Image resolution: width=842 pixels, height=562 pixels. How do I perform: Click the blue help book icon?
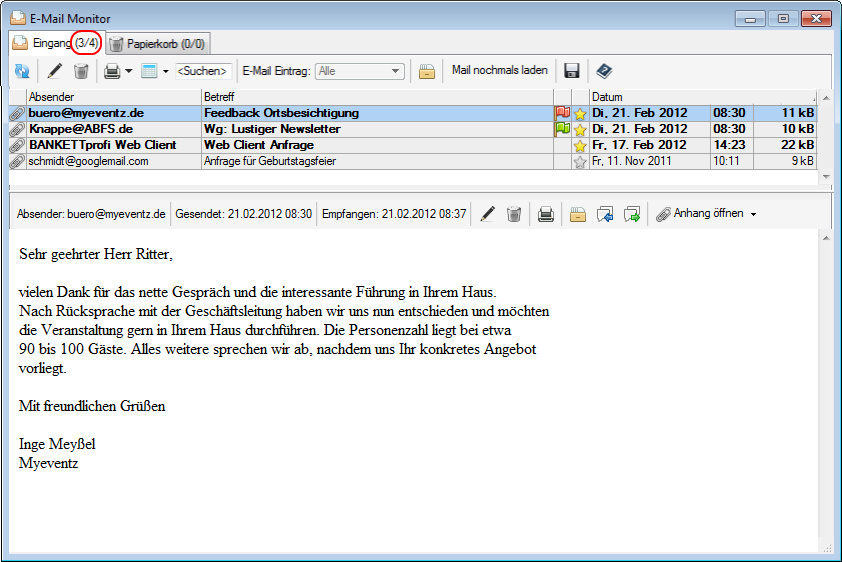tap(604, 71)
